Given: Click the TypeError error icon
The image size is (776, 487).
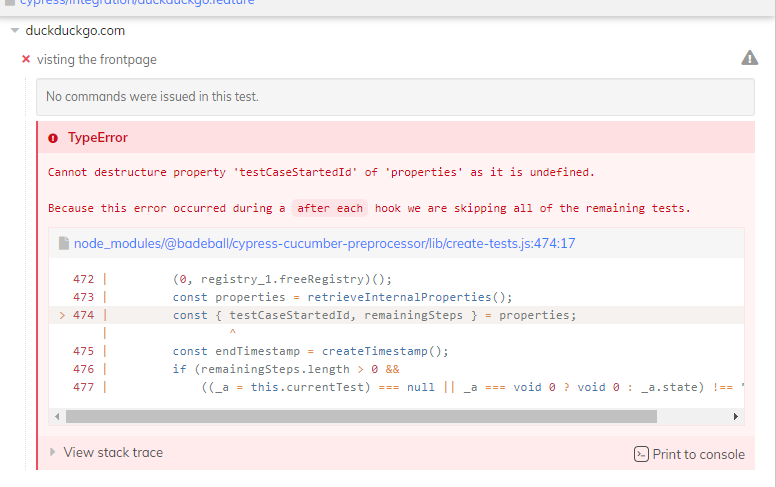Looking at the screenshot, I should click(53, 138).
